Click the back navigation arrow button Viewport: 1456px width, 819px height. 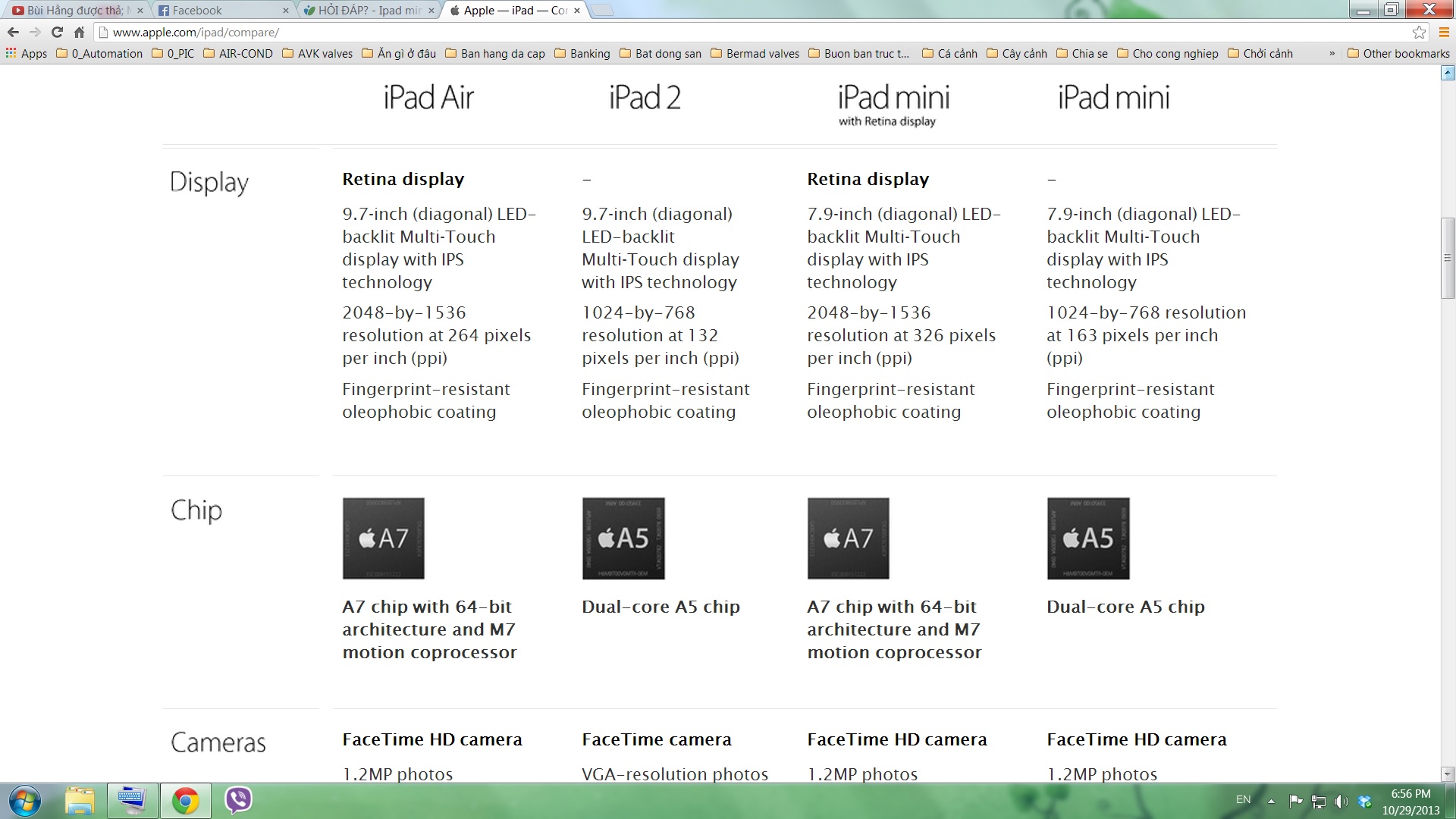tap(13, 32)
